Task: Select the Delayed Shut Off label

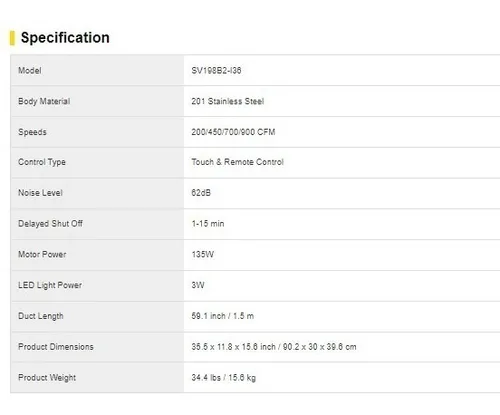Action: tap(50, 223)
